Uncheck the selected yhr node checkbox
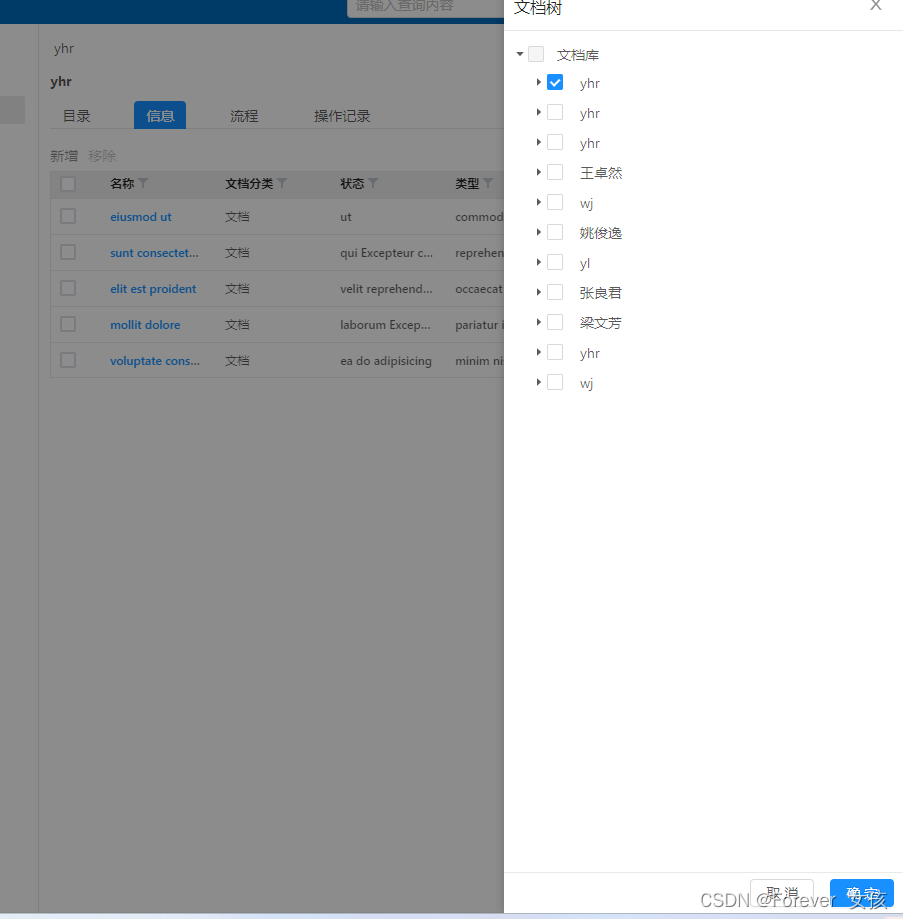The image size is (903, 919). point(555,83)
